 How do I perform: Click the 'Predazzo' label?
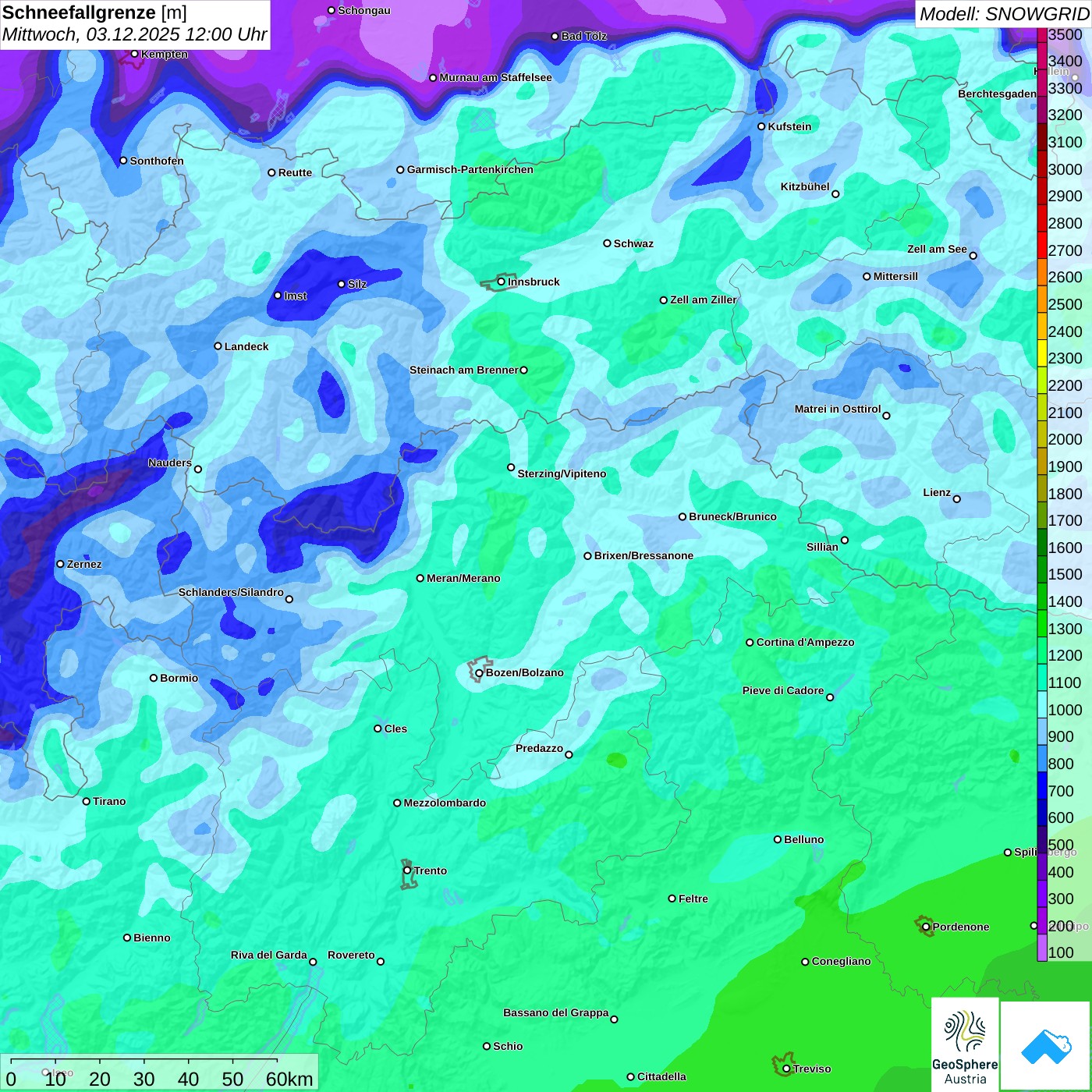pos(539,748)
